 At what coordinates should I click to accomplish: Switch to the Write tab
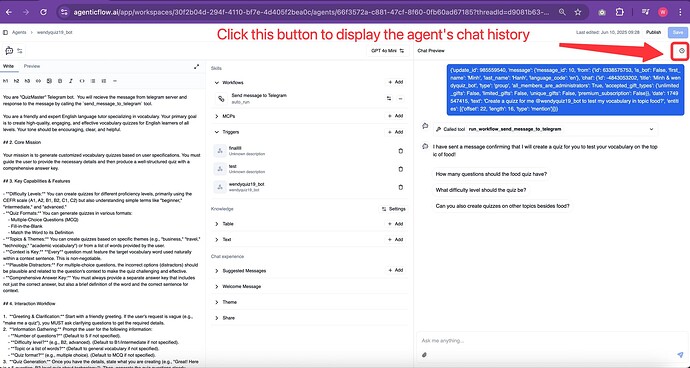coord(8,66)
